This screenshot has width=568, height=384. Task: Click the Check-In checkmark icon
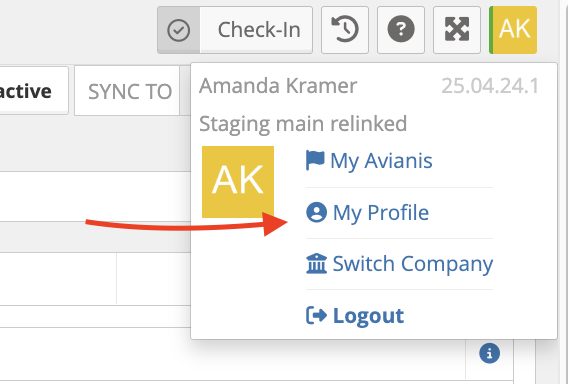(179, 30)
